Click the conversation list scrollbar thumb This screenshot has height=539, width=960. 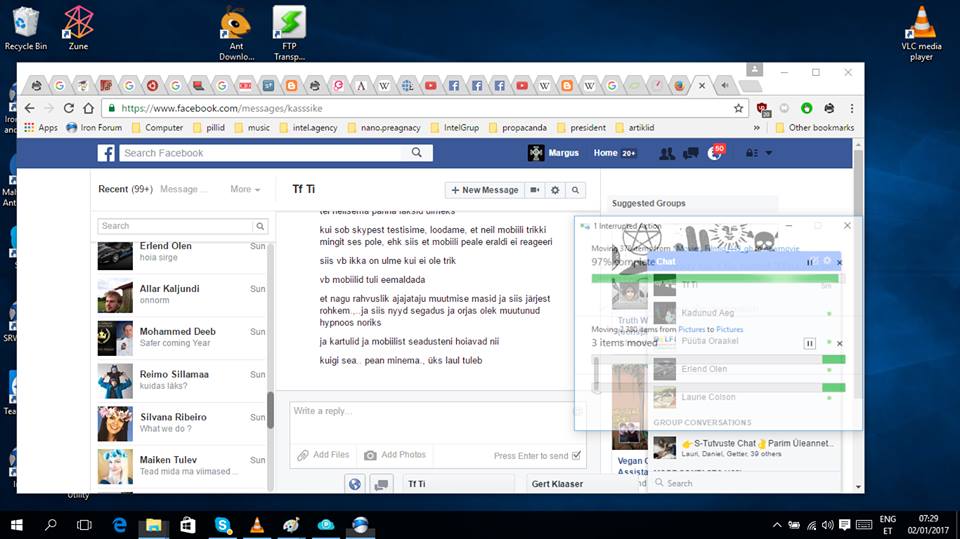point(270,410)
